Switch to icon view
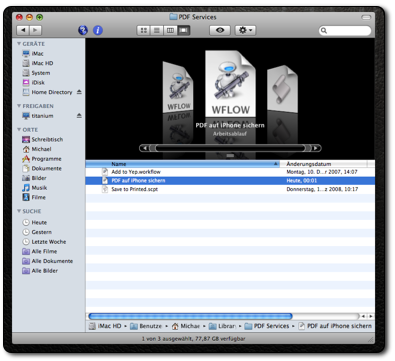This screenshot has height=361, width=395. (144, 30)
